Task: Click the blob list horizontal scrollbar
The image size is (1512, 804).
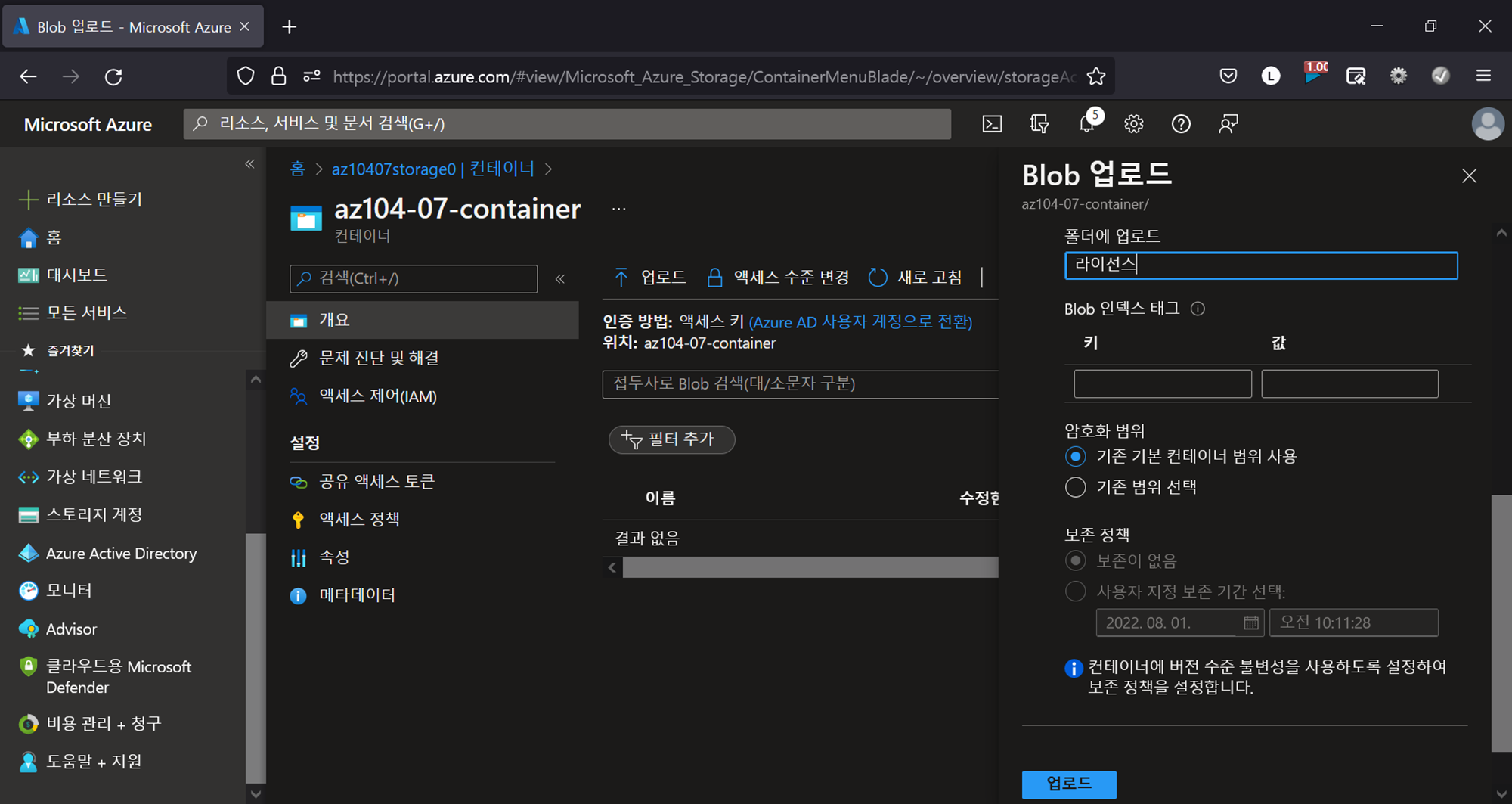Action: pos(810,567)
